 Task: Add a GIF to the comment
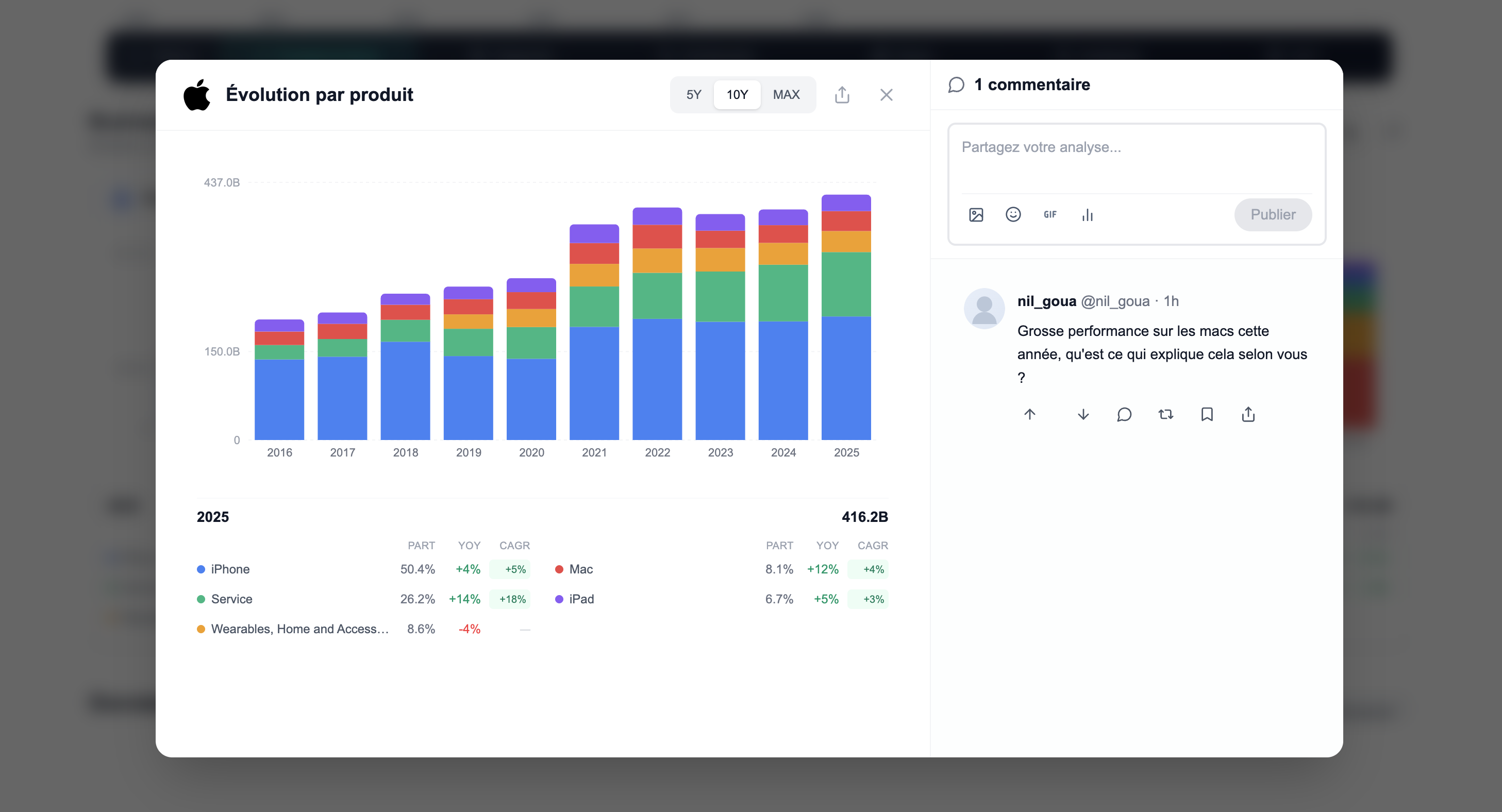click(x=1049, y=215)
